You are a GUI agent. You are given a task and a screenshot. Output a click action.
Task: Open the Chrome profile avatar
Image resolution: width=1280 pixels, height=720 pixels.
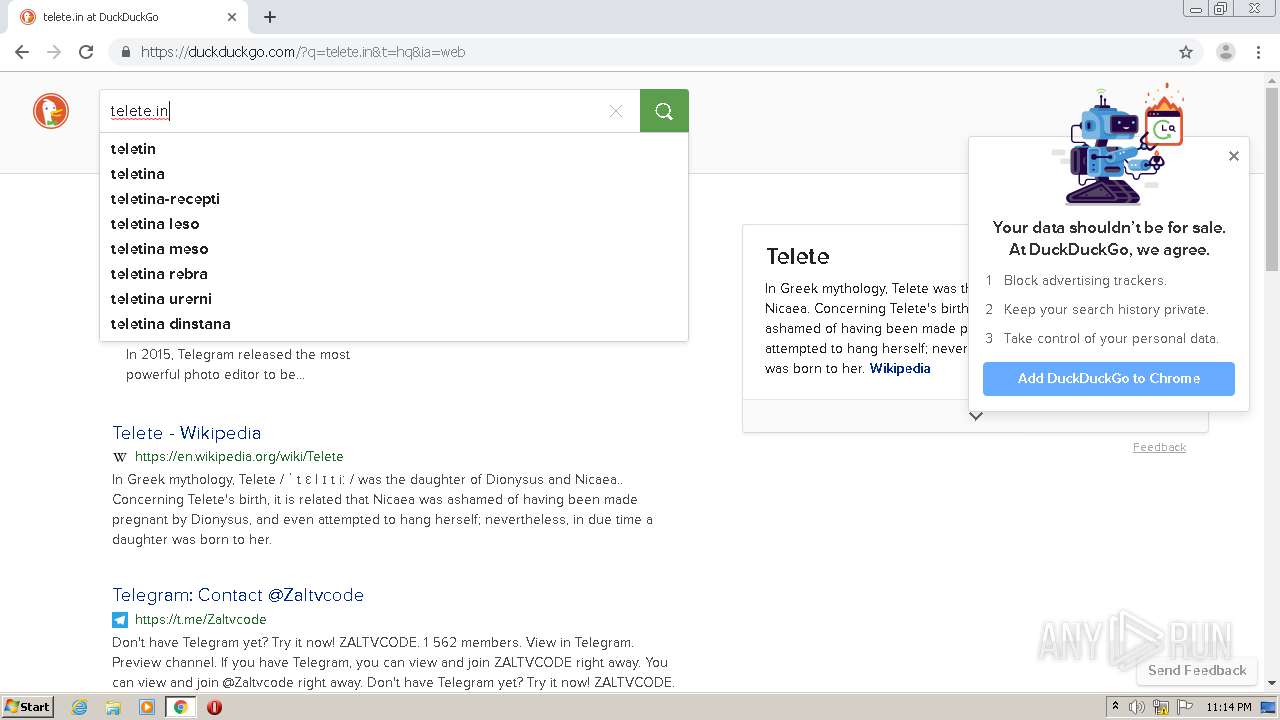coord(1226,52)
